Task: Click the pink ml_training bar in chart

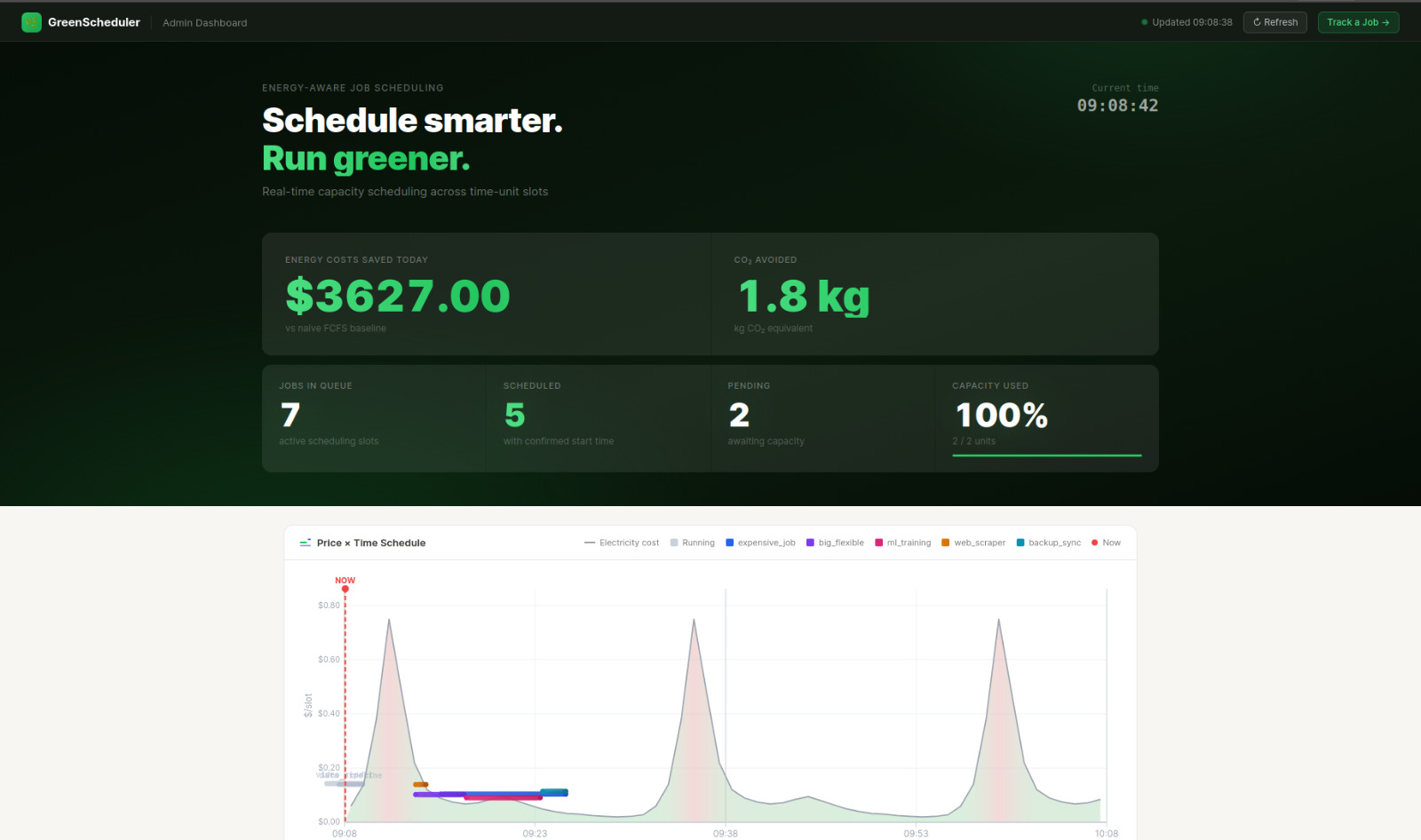Action: point(503,797)
